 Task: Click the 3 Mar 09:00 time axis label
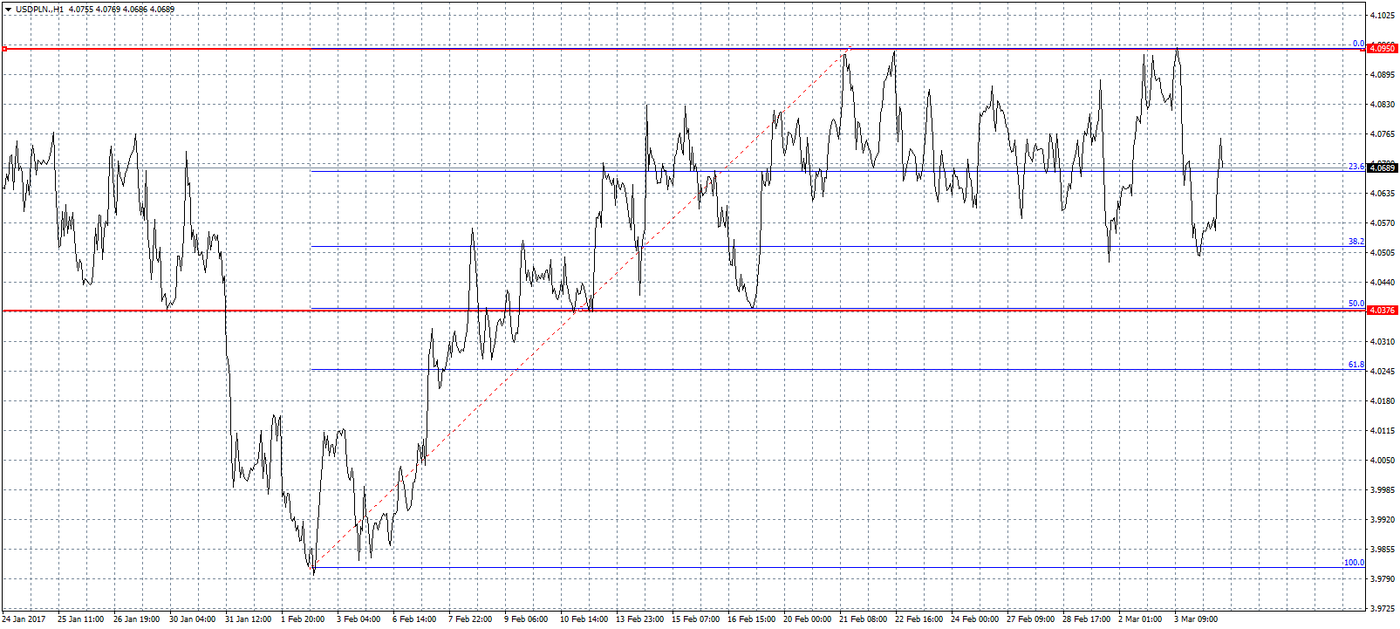click(1195, 619)
